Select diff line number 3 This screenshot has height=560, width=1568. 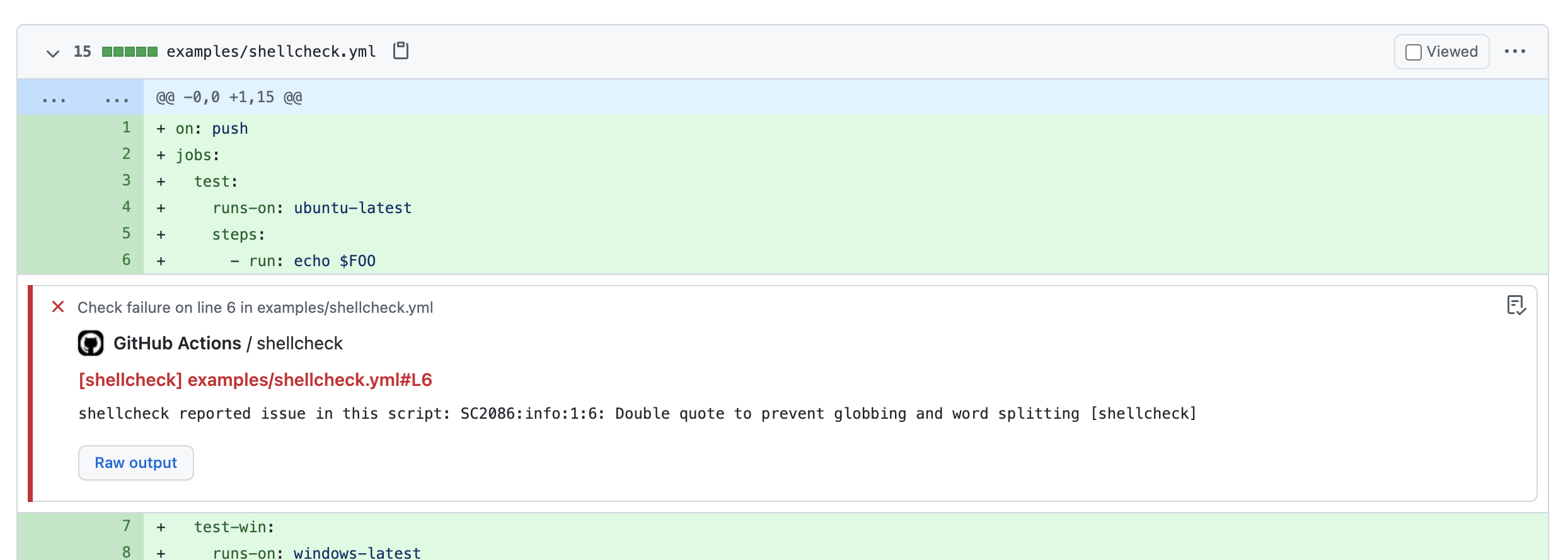pos(126,181)
